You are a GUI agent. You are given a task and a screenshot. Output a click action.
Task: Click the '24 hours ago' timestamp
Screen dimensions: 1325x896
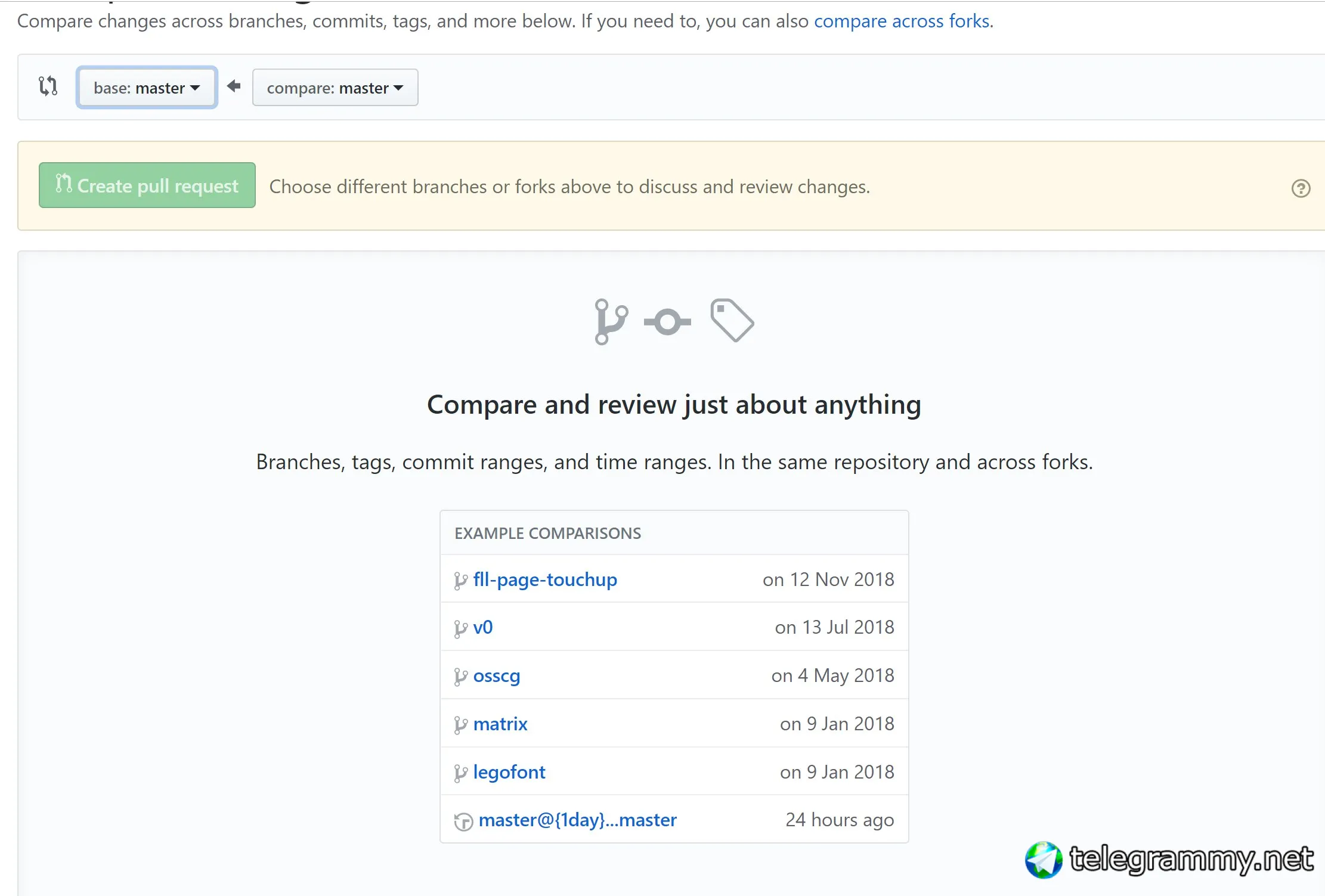[840, 820]
